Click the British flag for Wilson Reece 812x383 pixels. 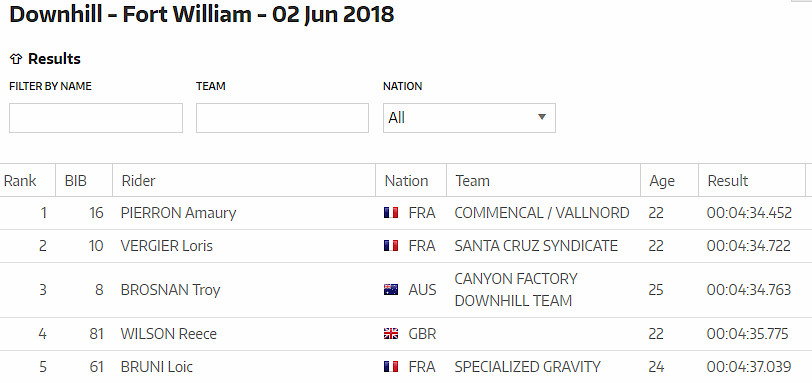(x=391, y=334)
